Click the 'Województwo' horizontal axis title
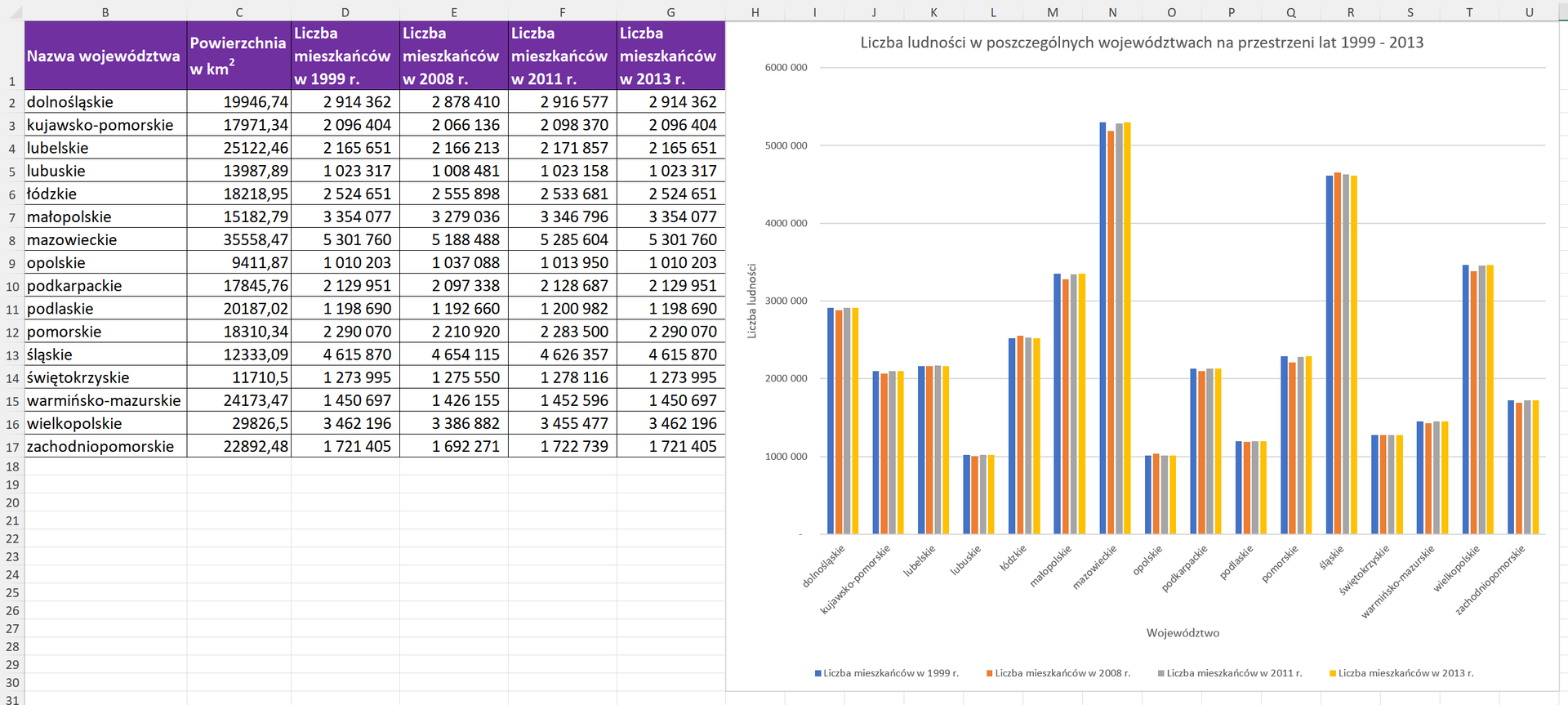1568x705 pixels. click(1182, 632)
